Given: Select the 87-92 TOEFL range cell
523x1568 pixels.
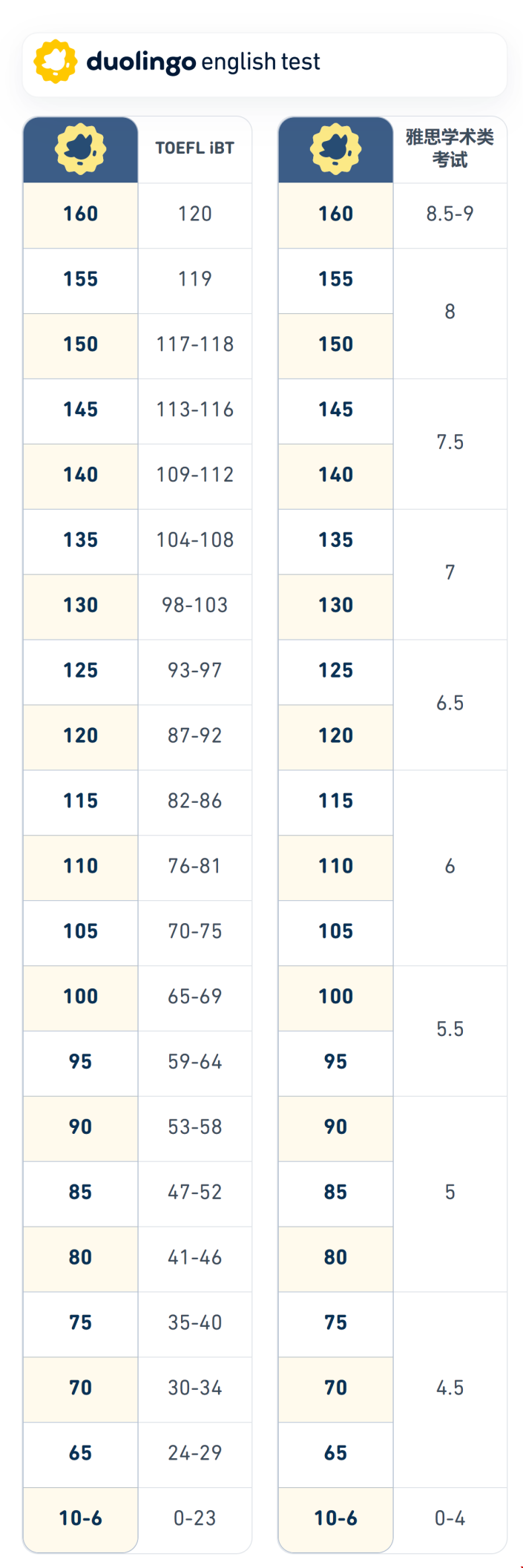Looking at the screenshot, I should click(194, 735).
